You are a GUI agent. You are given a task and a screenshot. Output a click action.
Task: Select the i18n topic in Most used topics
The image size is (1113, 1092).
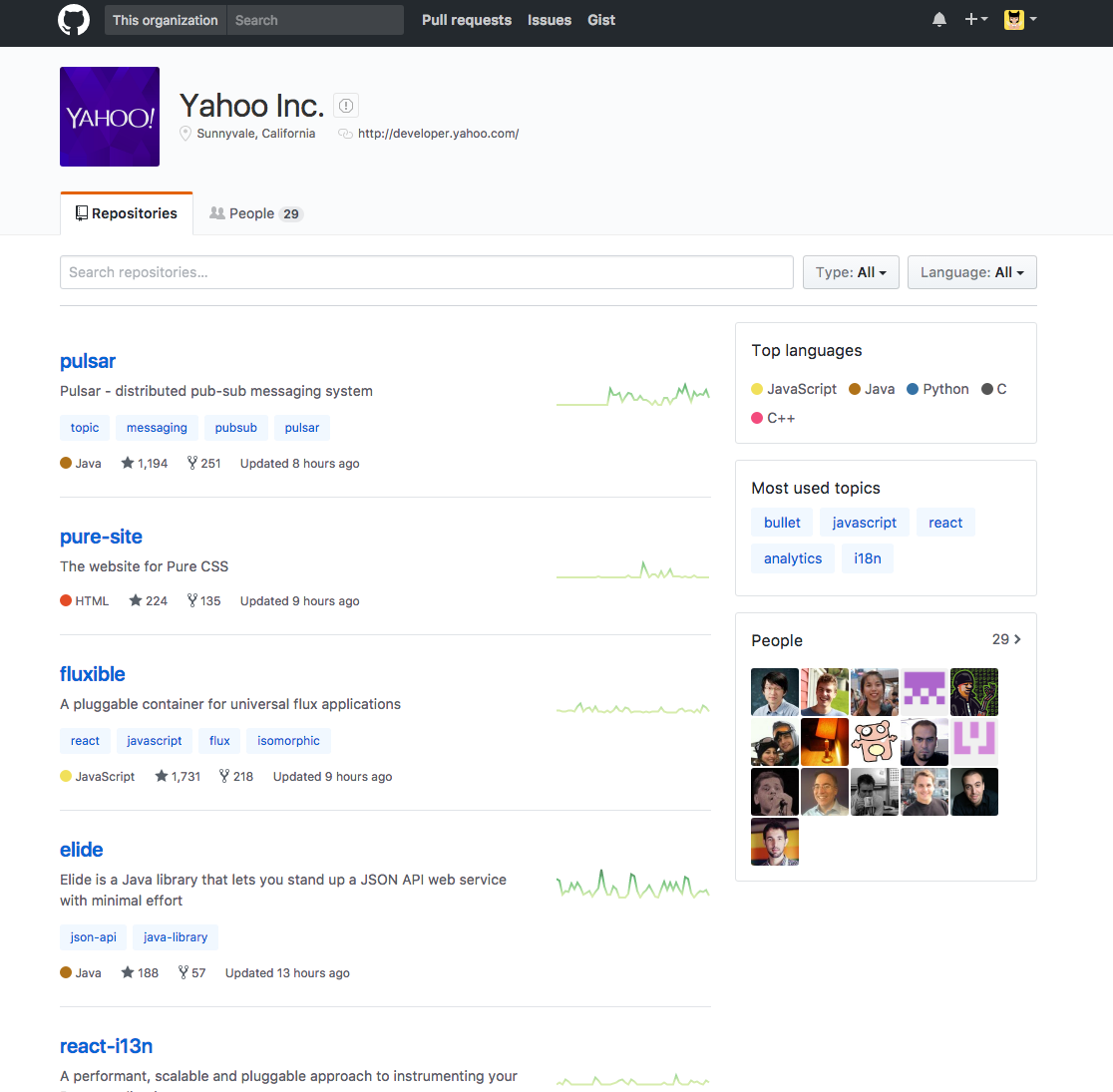tap(868, 558)
